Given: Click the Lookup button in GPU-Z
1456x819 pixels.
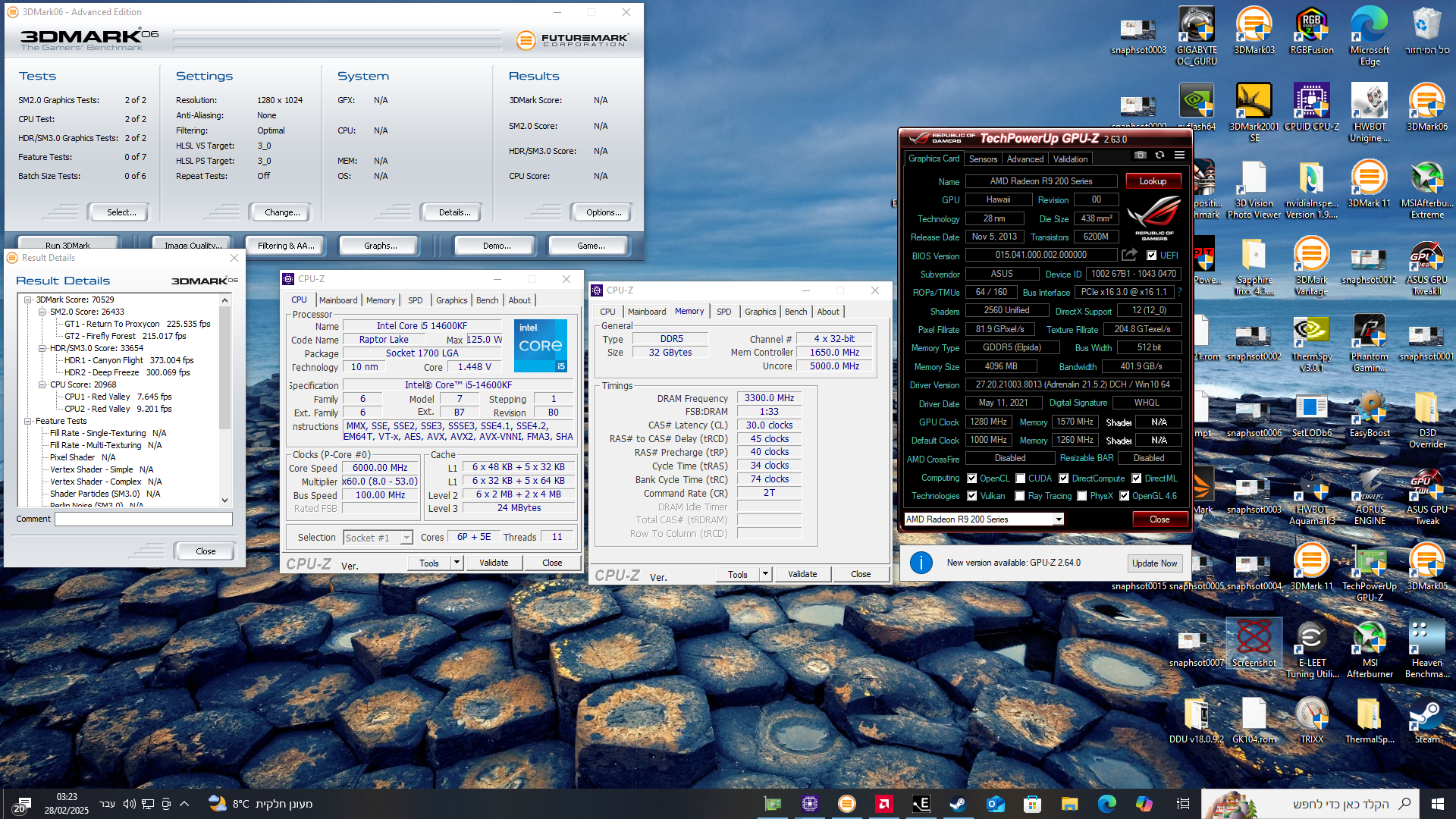Looking at the screenshot, I should [1153, 181].
